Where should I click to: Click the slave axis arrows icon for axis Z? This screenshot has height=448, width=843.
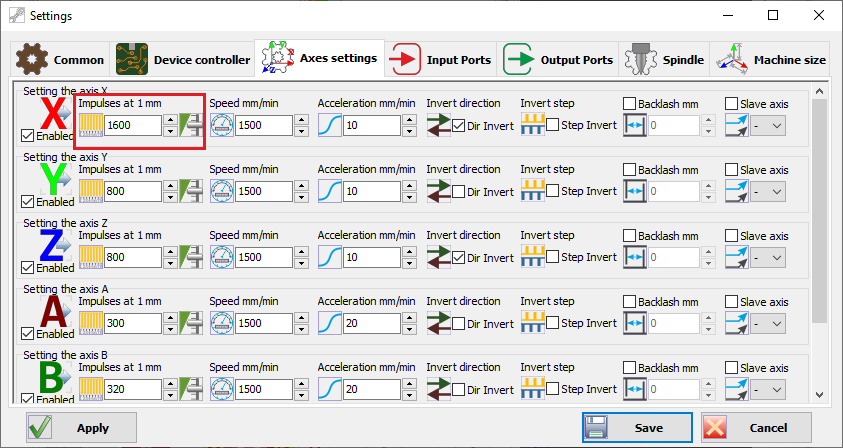(x=737, y=258)
